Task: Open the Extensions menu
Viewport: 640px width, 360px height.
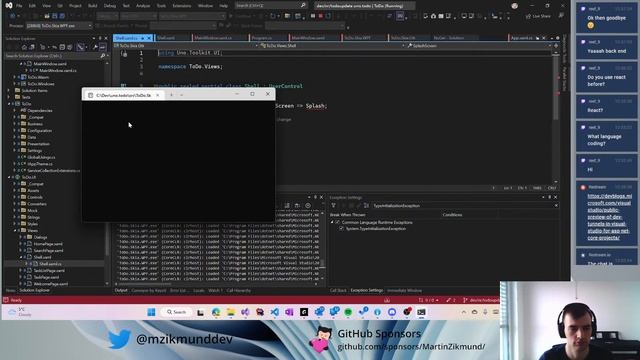Action: coord(182,6)
